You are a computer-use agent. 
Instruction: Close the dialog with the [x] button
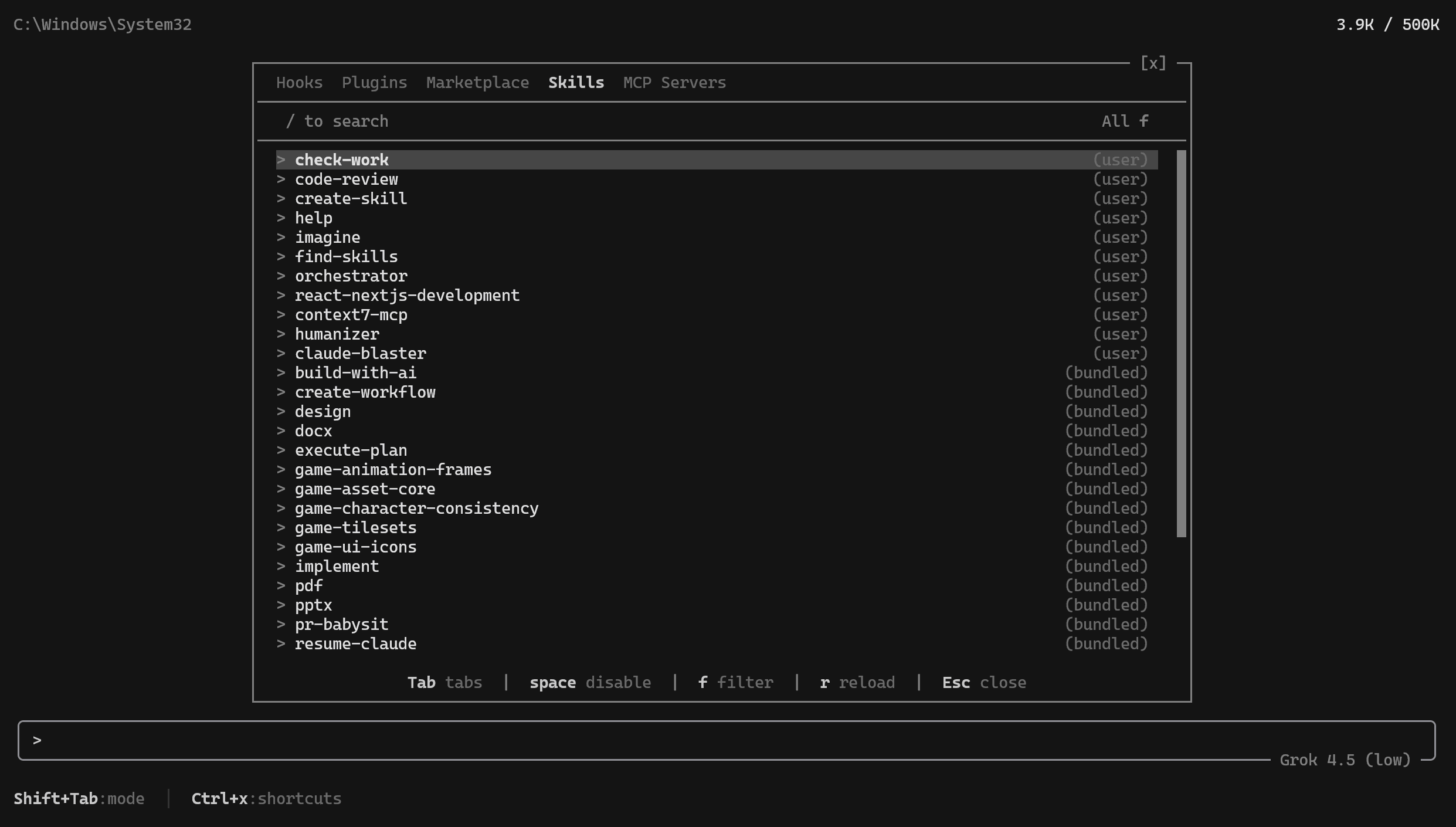pyautogui.click(x=1153, y=63)
